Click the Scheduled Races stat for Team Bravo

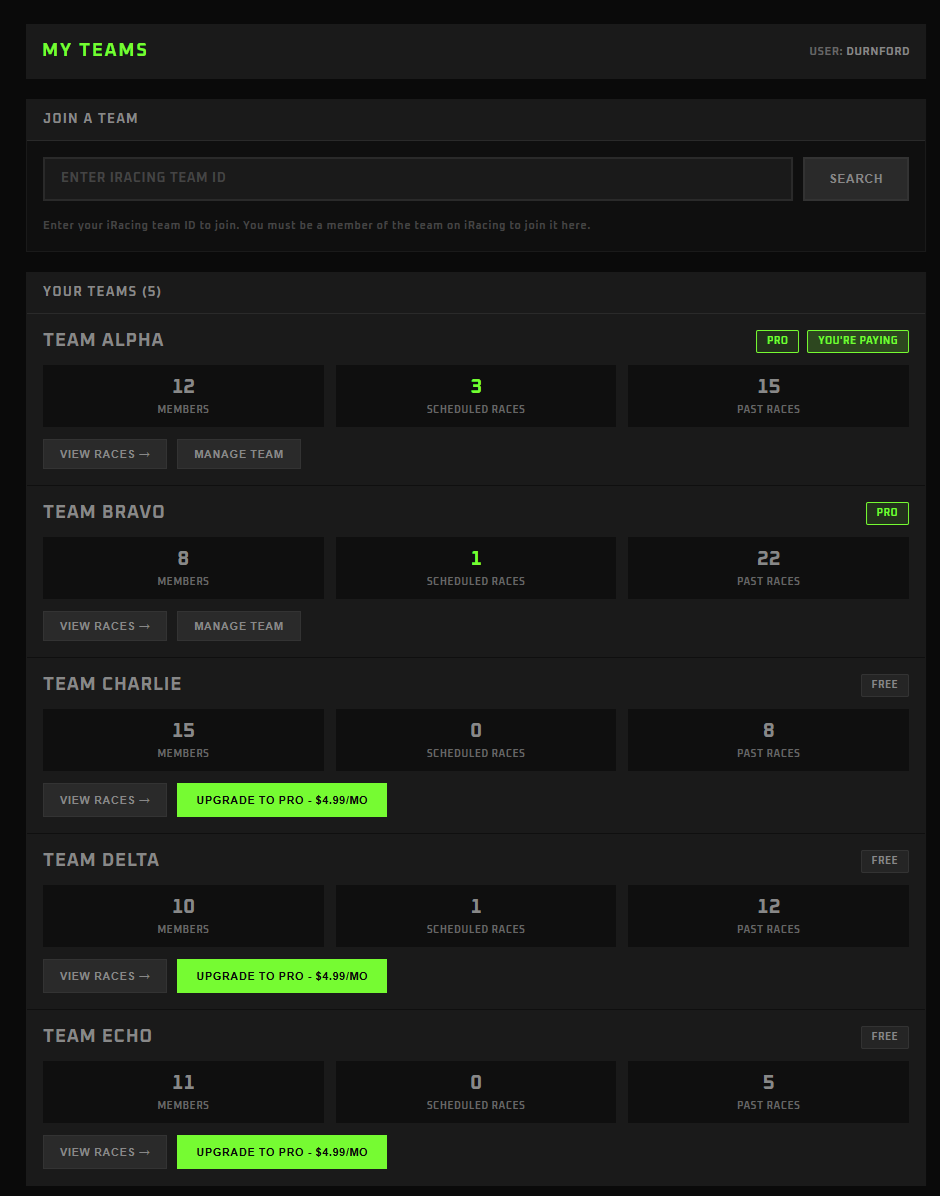click(x=475, y=567)
